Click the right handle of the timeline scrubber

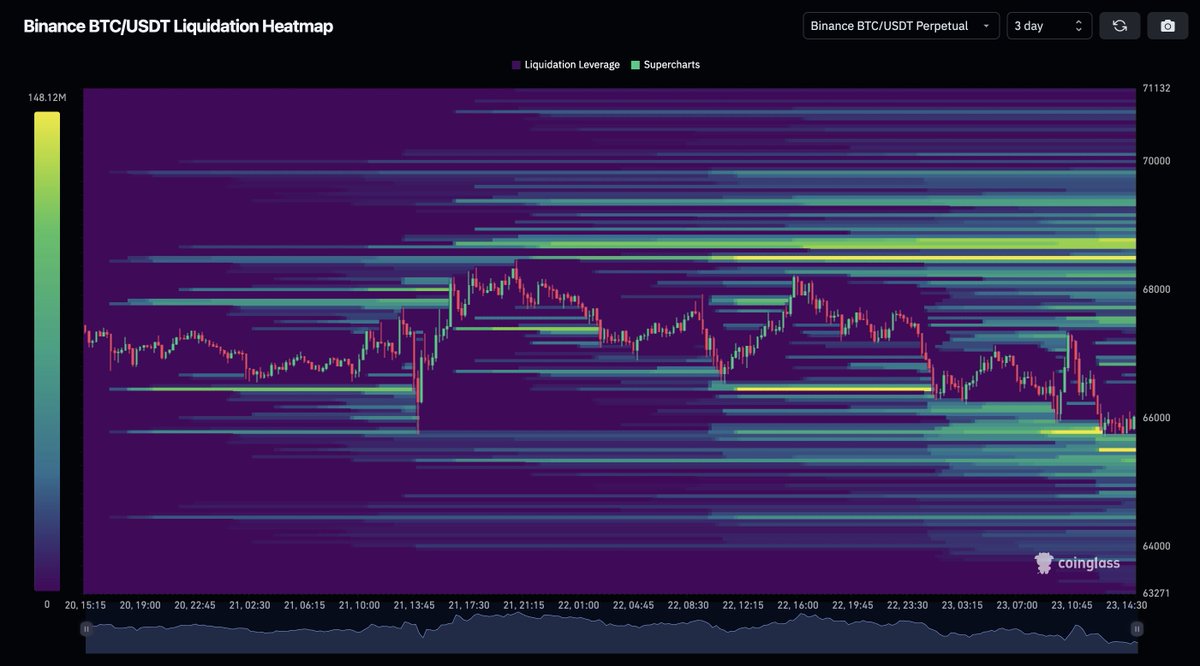click(x=1135, y=628)
